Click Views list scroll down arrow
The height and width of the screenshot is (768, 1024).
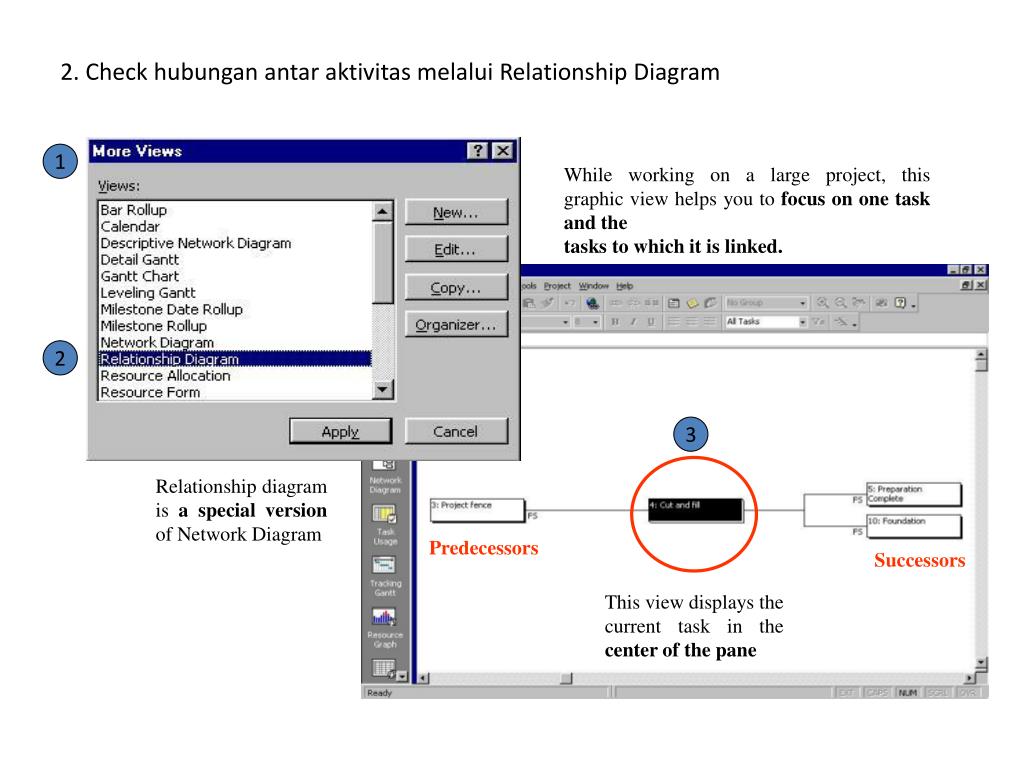click(383, 390)
